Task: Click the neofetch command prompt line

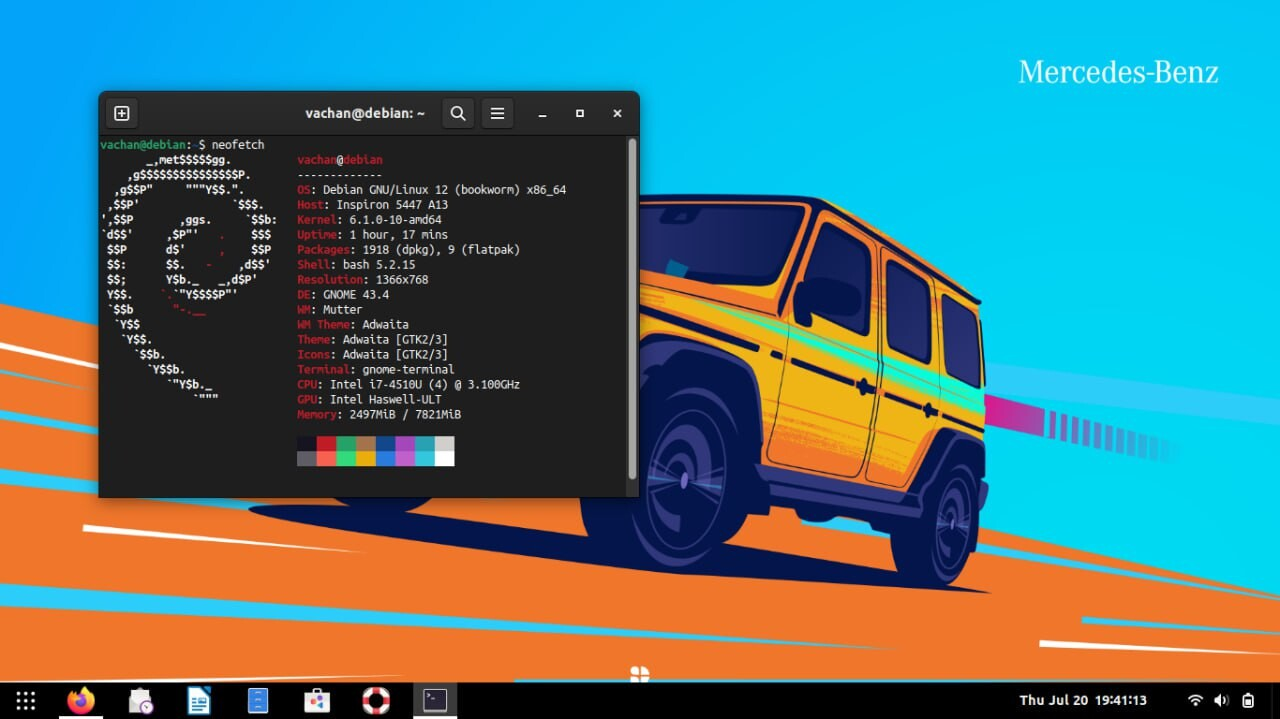Action: click(182, 145)
